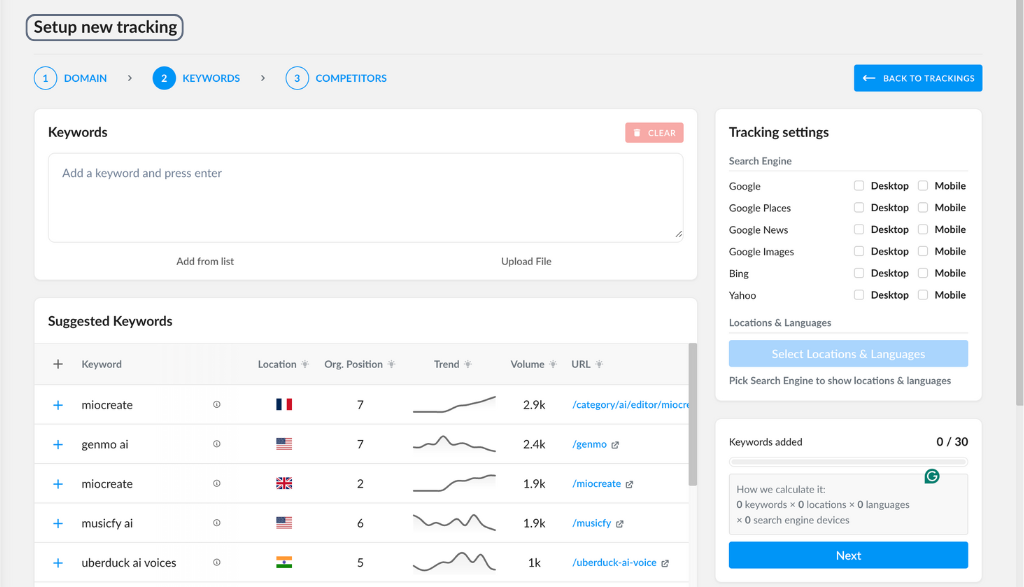Viewport: 1024px width, 587px height.
Task: Open external link icon beside /genmo
Action: pos(615,445)
